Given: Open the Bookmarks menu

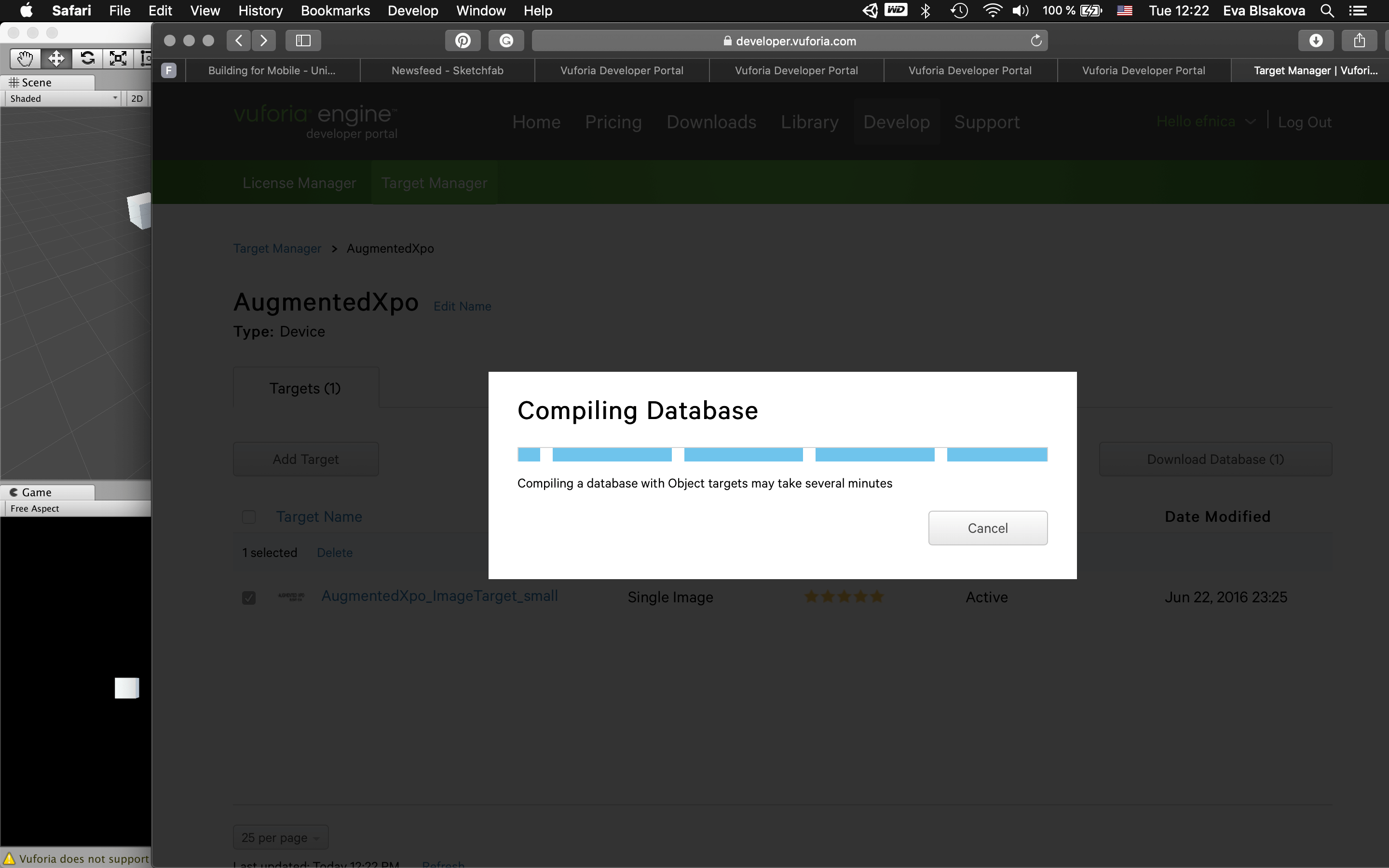Looking at the screenshot, I should coord(335,11).
